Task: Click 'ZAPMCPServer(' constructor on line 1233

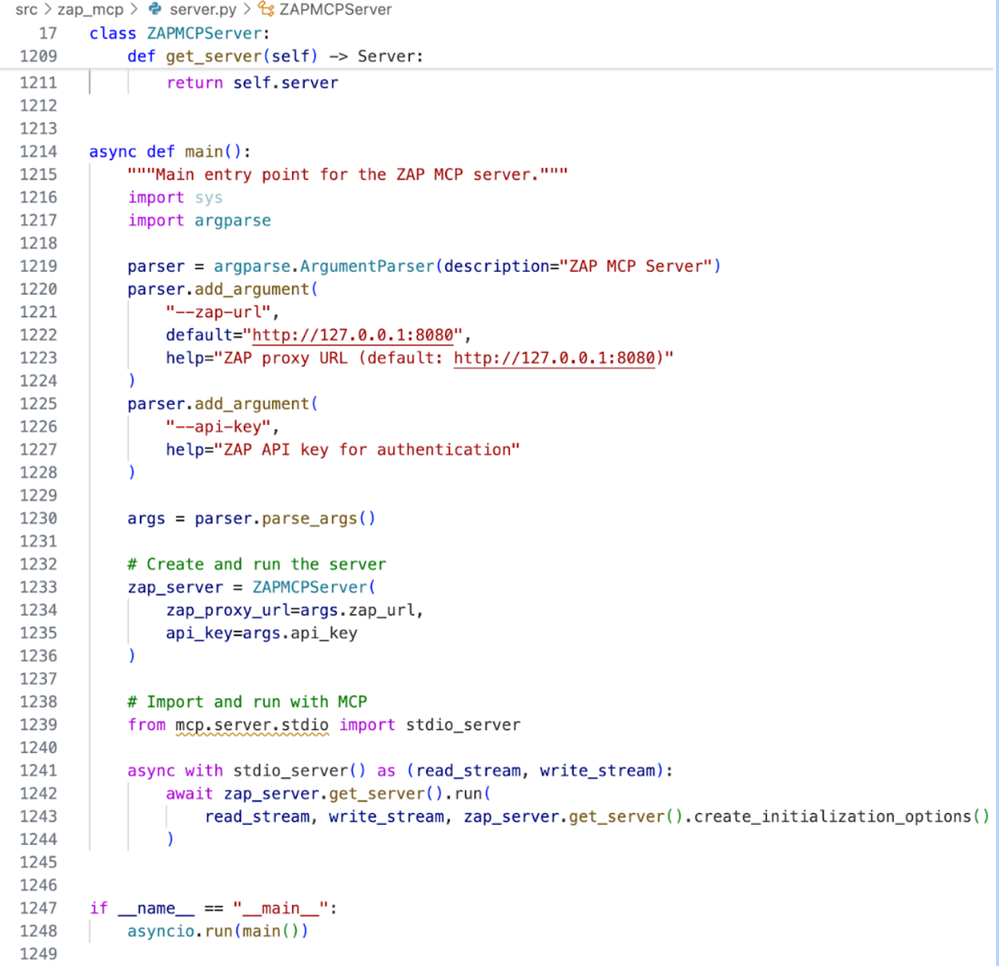Action: pos(314,588)
